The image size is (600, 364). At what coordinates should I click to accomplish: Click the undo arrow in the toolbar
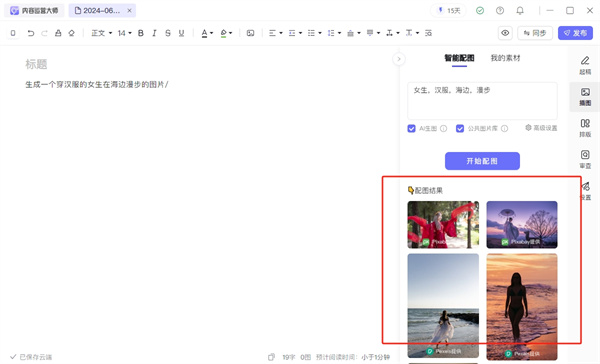(x=31, y=33)
